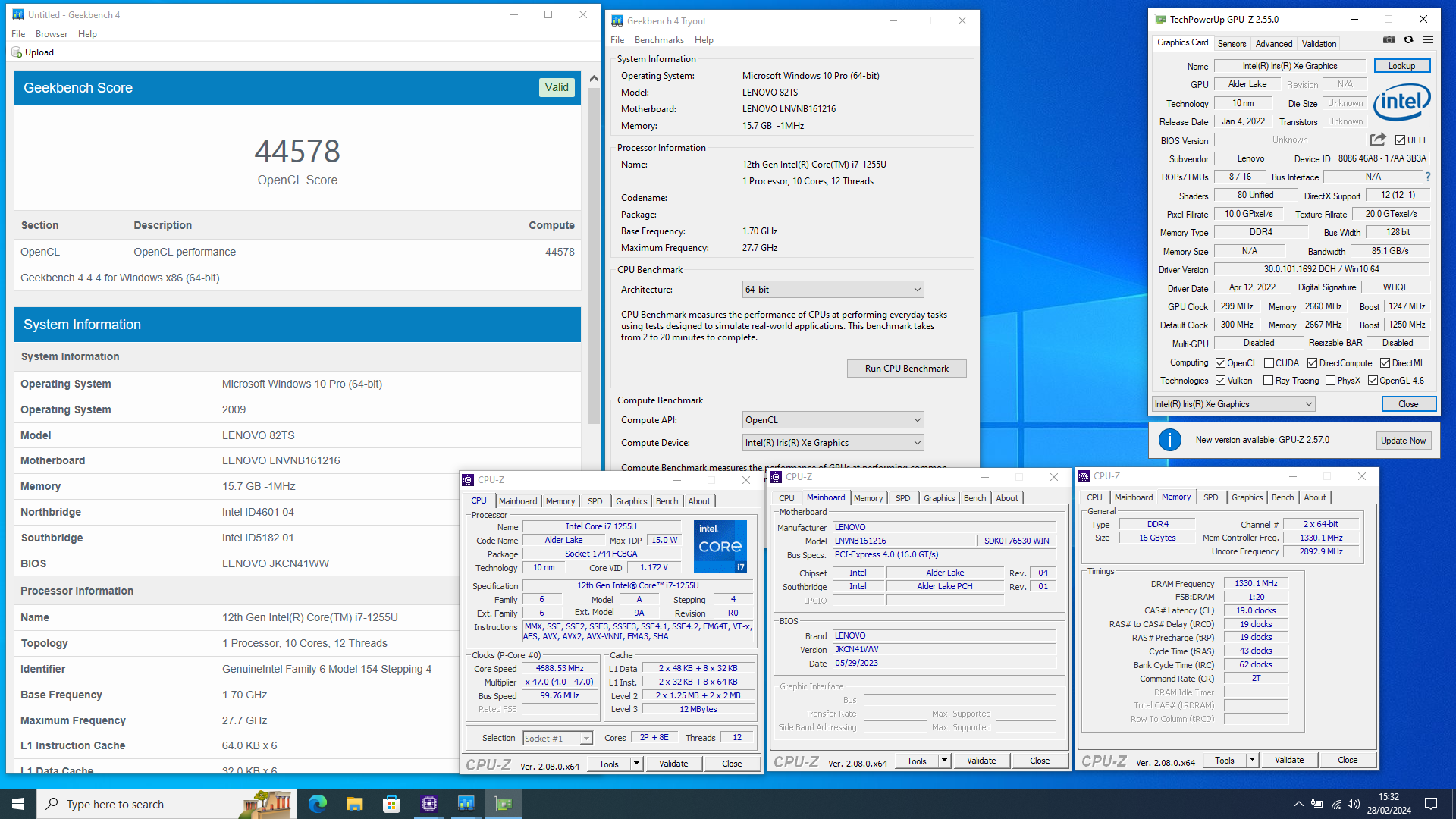Show hidden system tray icons

click(1299, 804)
